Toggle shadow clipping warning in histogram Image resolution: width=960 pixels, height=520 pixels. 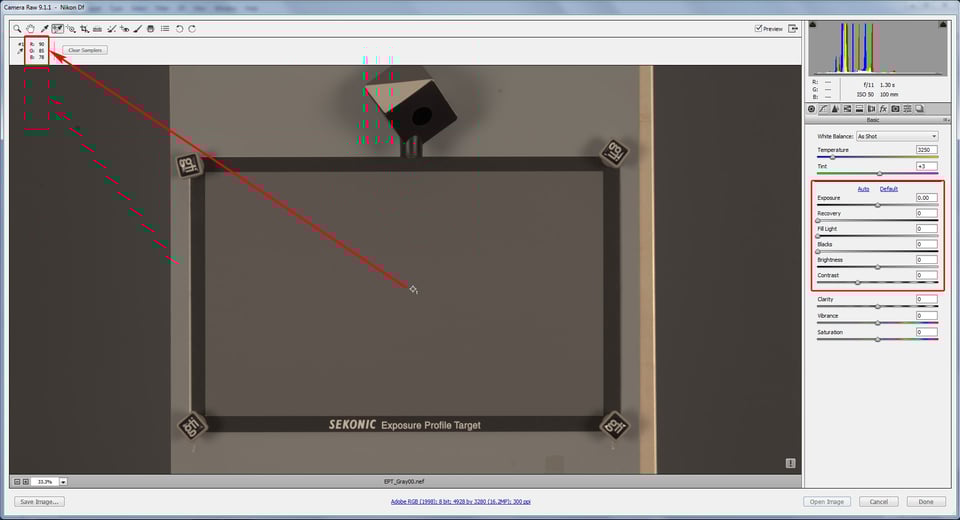tap(812, 24)
